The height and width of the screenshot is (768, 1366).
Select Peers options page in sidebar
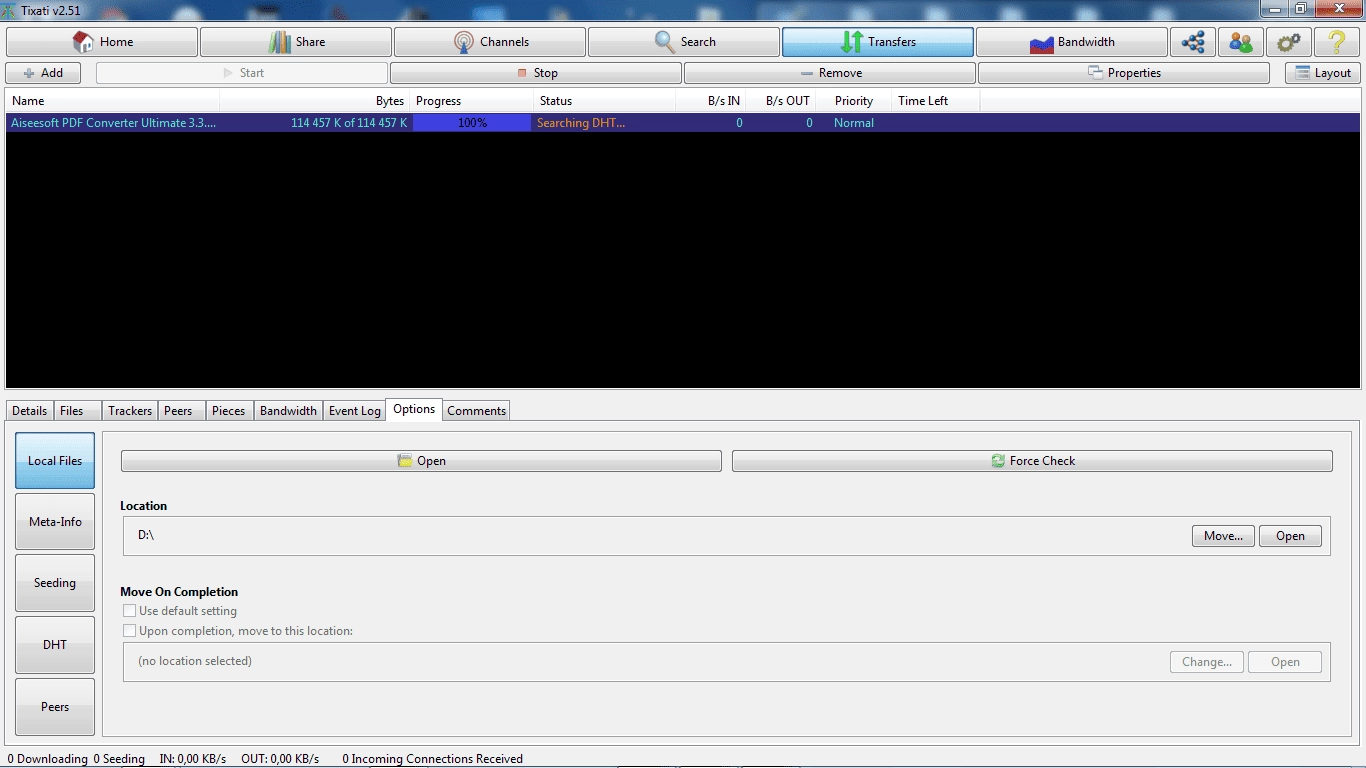pyautogui.click(x=55, y=707)
